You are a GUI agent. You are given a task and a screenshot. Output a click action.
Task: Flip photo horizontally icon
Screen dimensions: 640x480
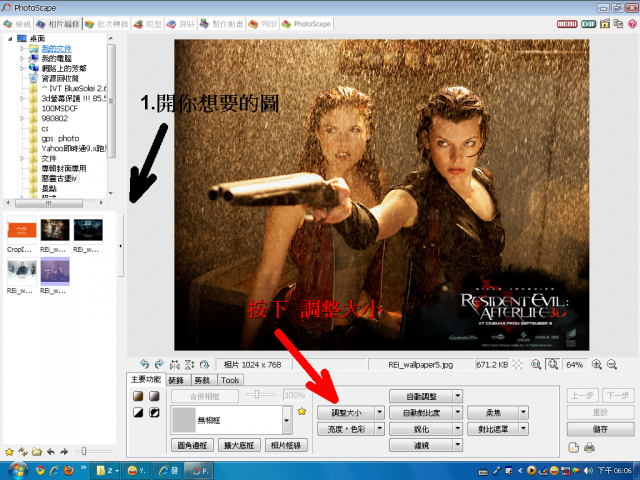point(175,364)
